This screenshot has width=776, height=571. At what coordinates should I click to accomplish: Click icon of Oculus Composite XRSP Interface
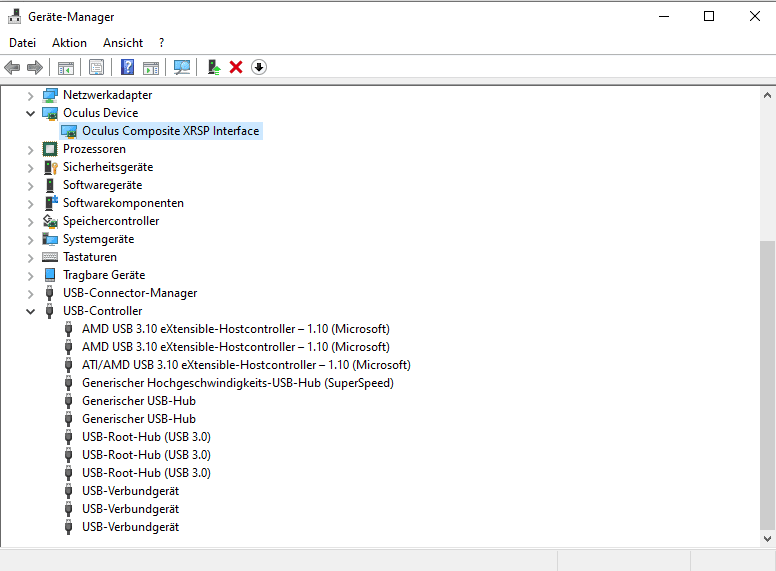[x=69, y=131]
